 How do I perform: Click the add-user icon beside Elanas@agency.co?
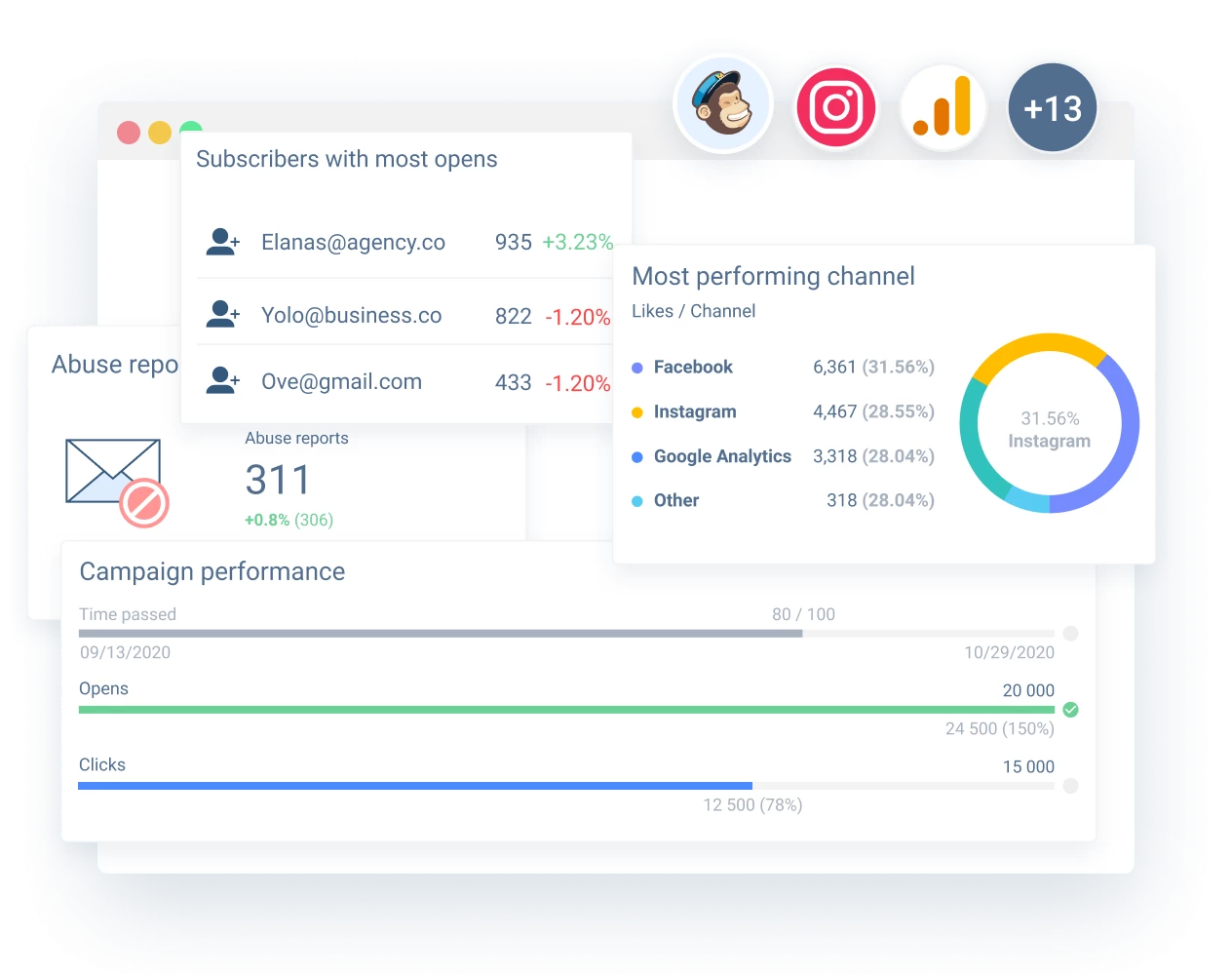click(x=222, y=242)
